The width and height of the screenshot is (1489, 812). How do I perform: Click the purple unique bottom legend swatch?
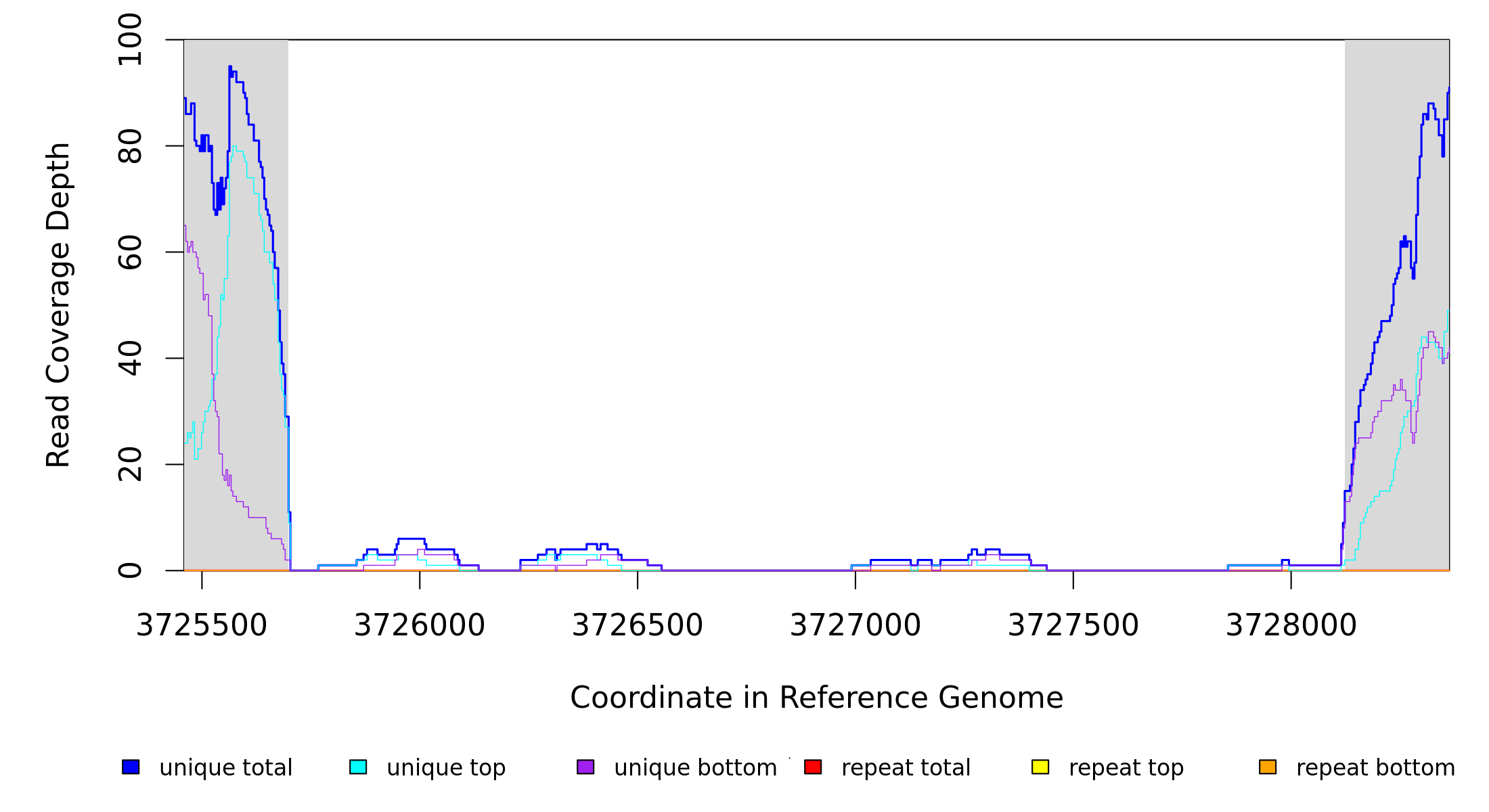tap(585, 767)
